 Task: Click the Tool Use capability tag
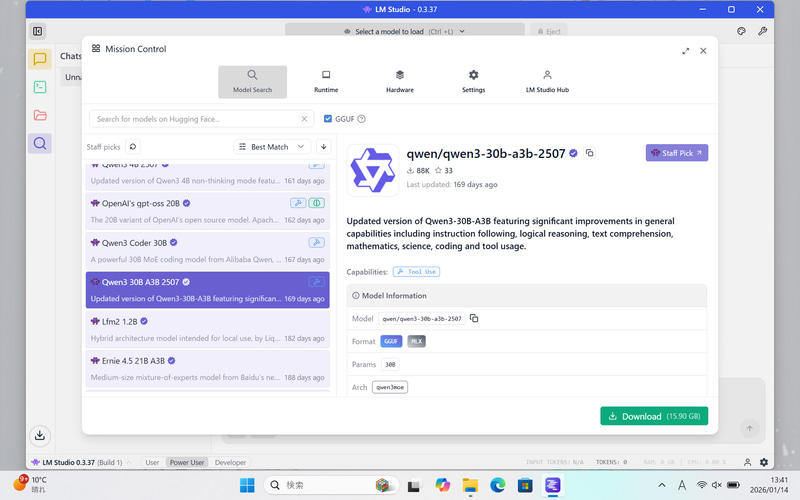(x=416, y=272)
